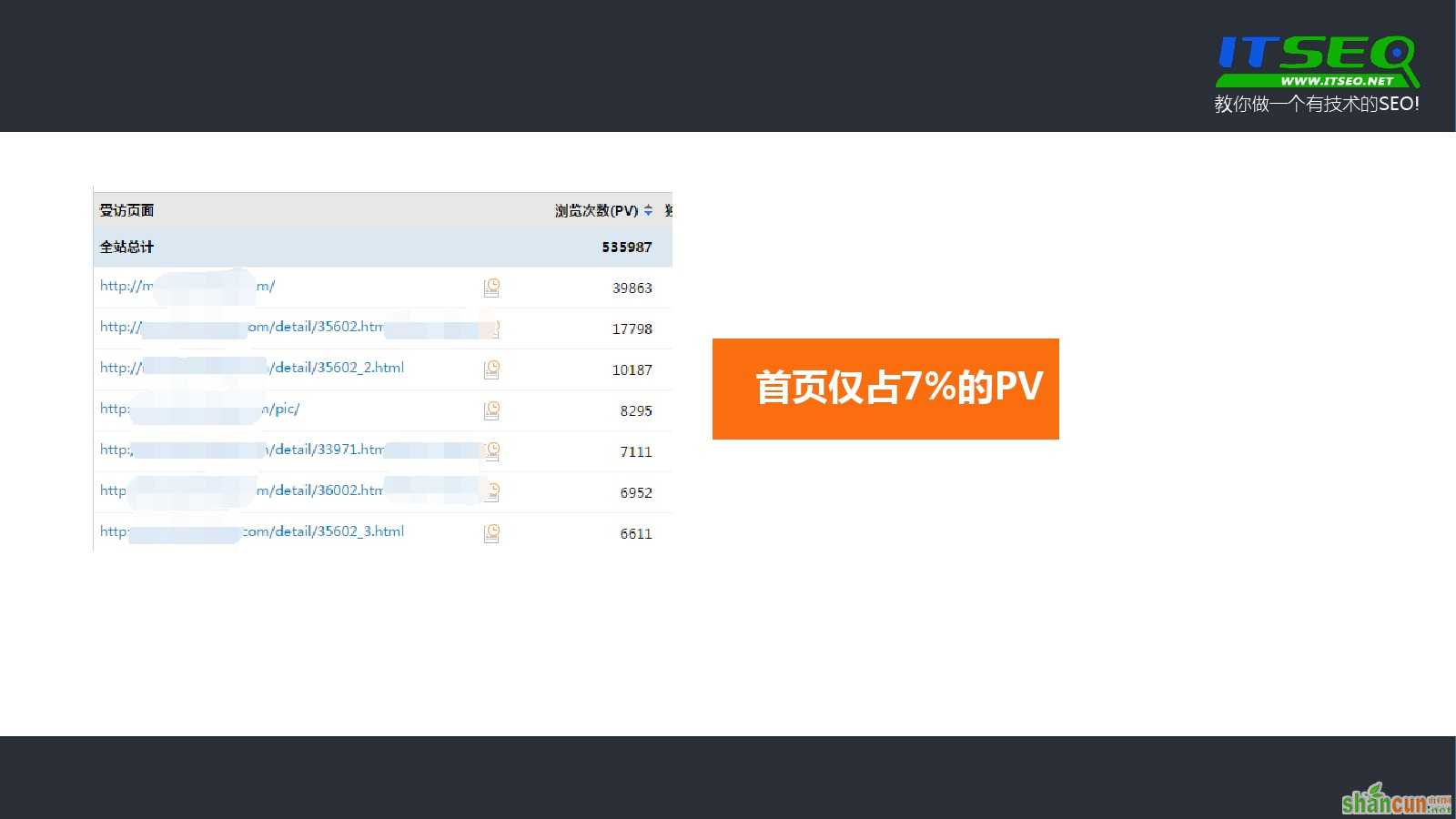The height and width of the screenshot is (819, 1456).
Task: Open the detail/35602.htm link
Action: (x=242, y=327)
